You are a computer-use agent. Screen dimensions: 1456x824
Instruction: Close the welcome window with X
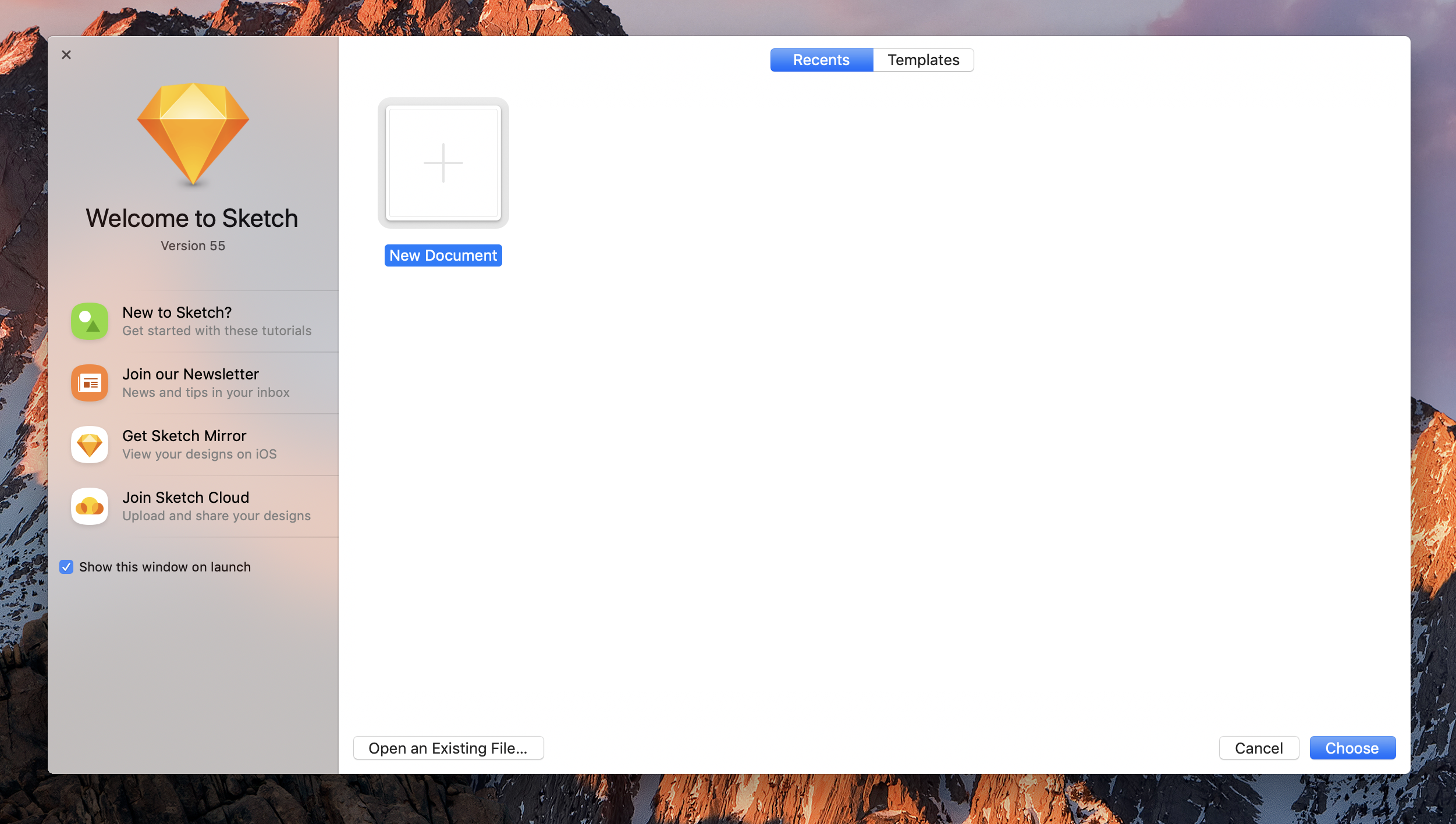point(66,55)
